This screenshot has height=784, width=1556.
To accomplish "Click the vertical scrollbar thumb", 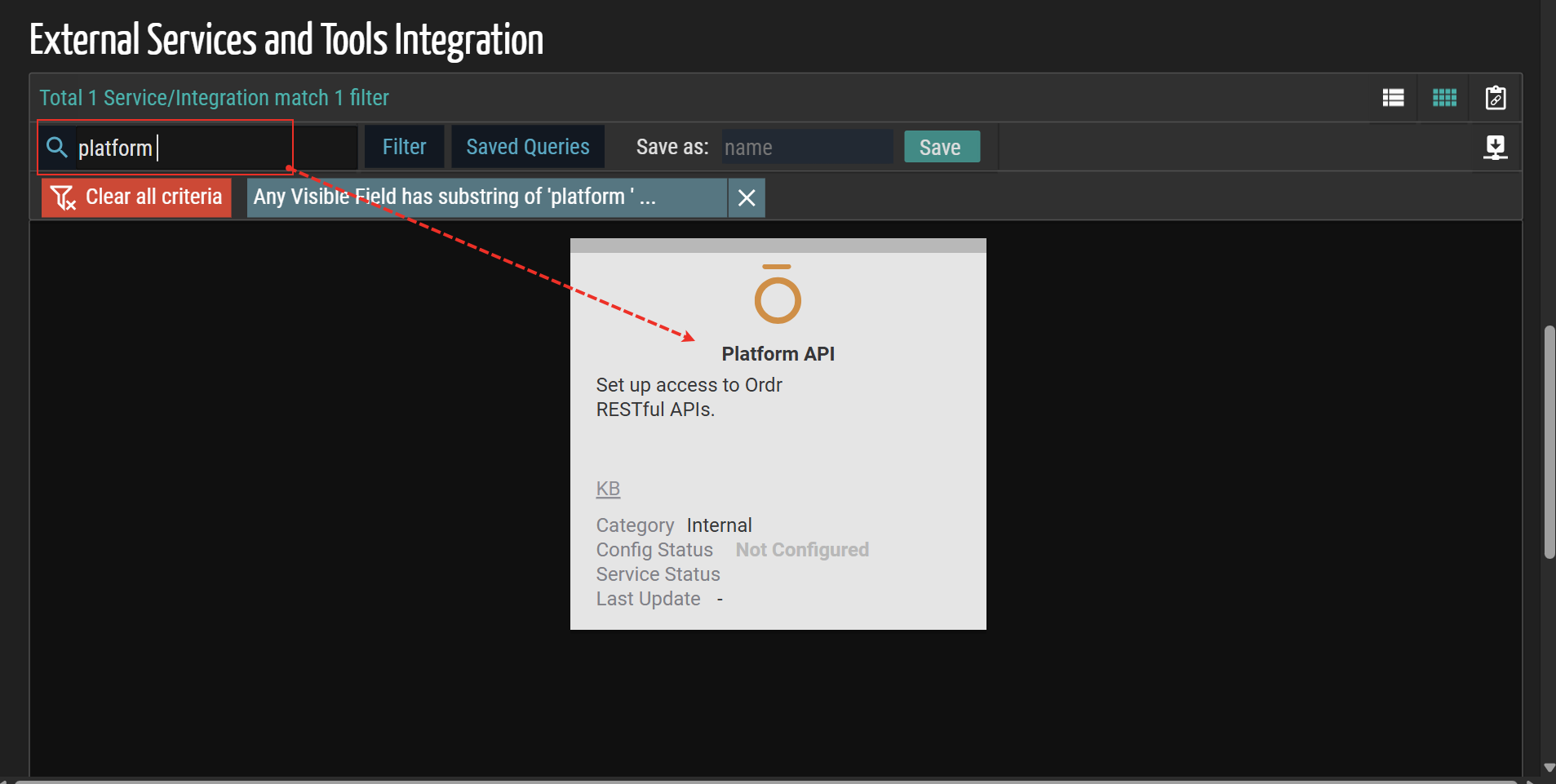I will pos(1549,441).
